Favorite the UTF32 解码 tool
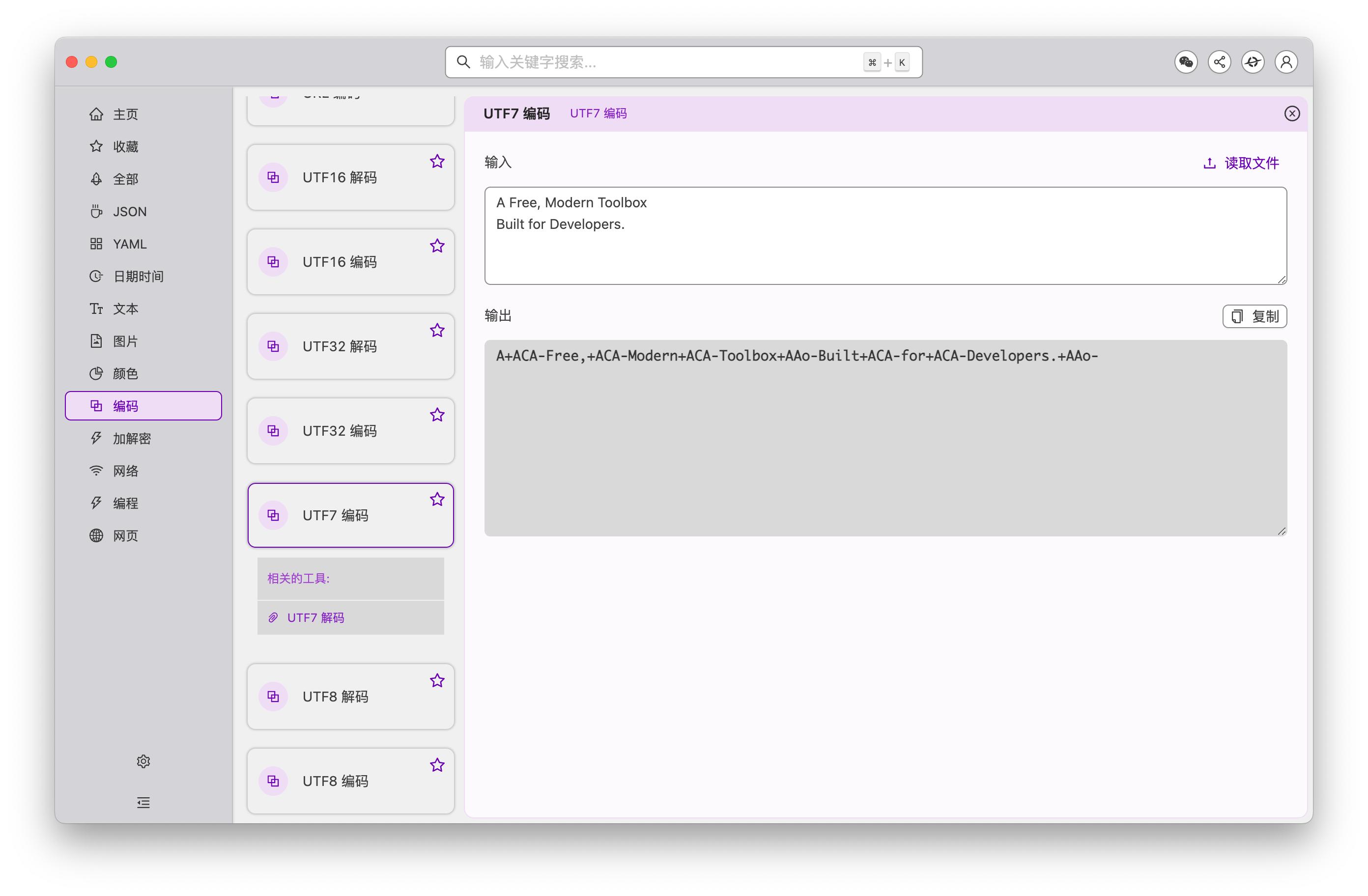The image size is (1368, 896). [437, 331]
